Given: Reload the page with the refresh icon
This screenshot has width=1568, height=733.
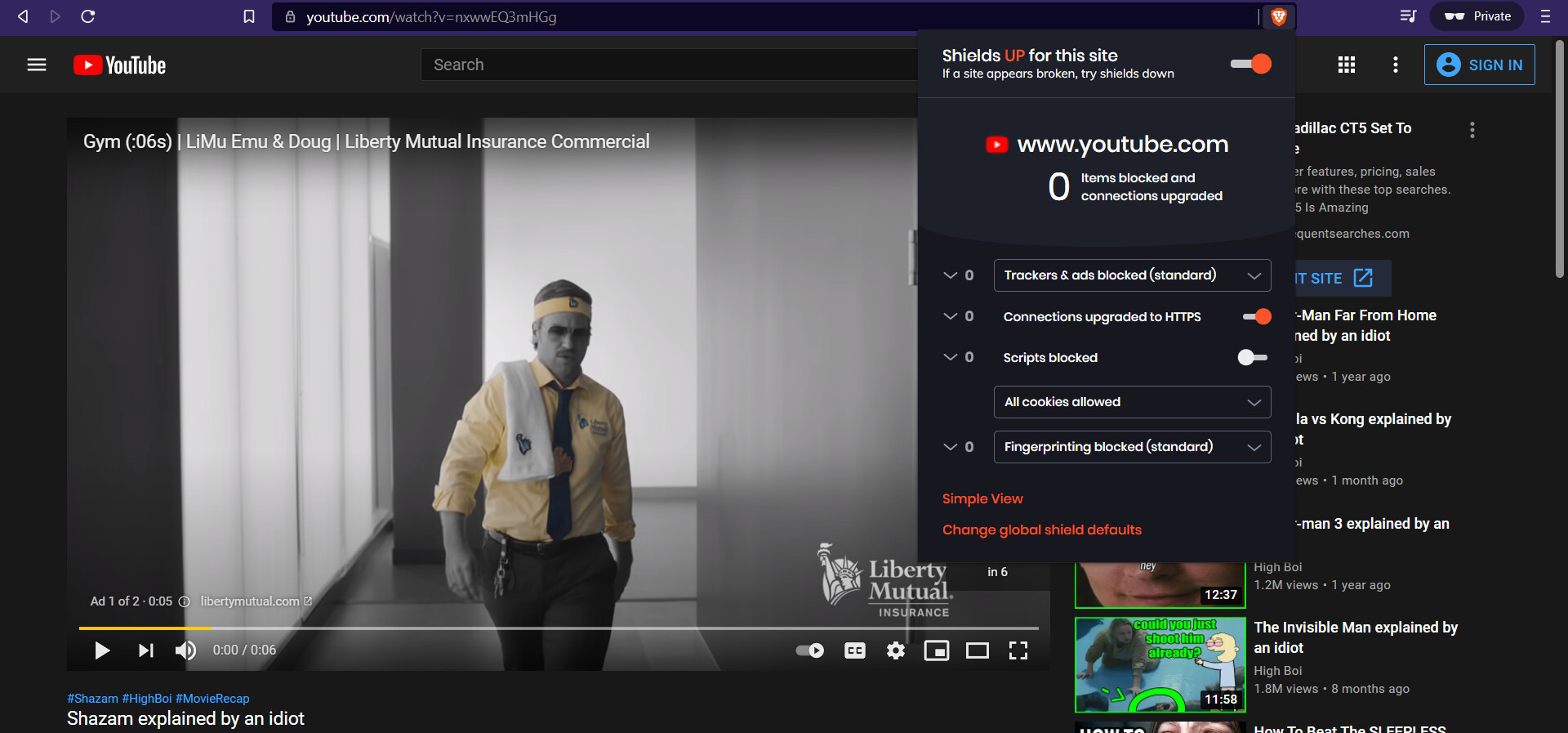Looking at the screenshot, I should [x=88, y=16].
